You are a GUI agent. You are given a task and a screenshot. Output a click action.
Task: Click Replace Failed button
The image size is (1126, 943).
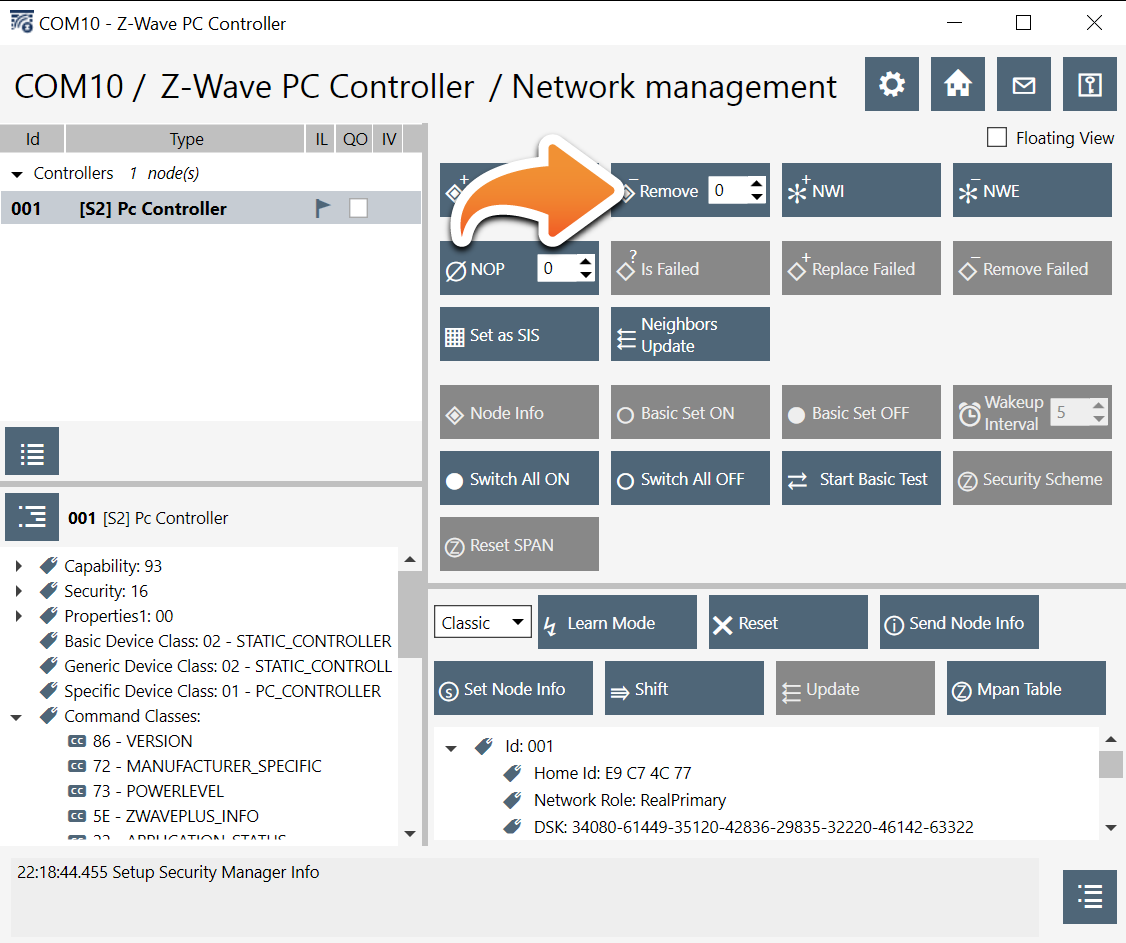click(861, 269)
